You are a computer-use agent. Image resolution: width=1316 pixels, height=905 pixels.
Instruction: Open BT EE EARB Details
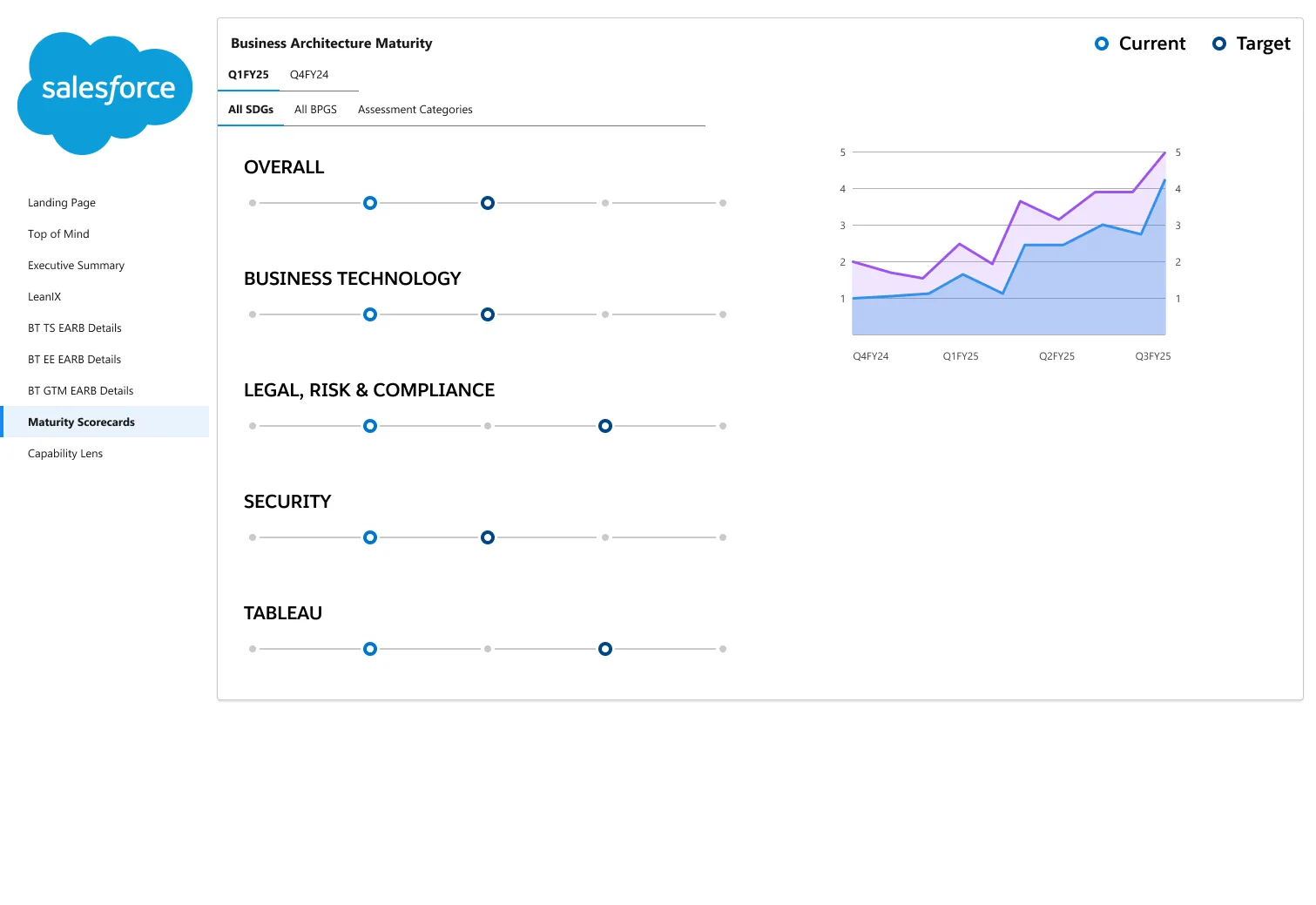[x=74, y=359]
